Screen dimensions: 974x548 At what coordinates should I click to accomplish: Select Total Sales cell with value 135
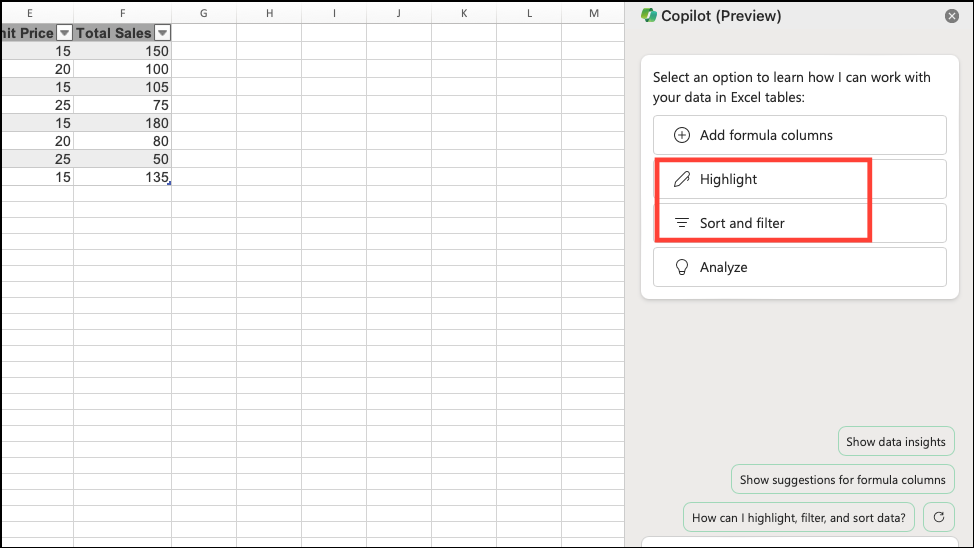[122, 177]
